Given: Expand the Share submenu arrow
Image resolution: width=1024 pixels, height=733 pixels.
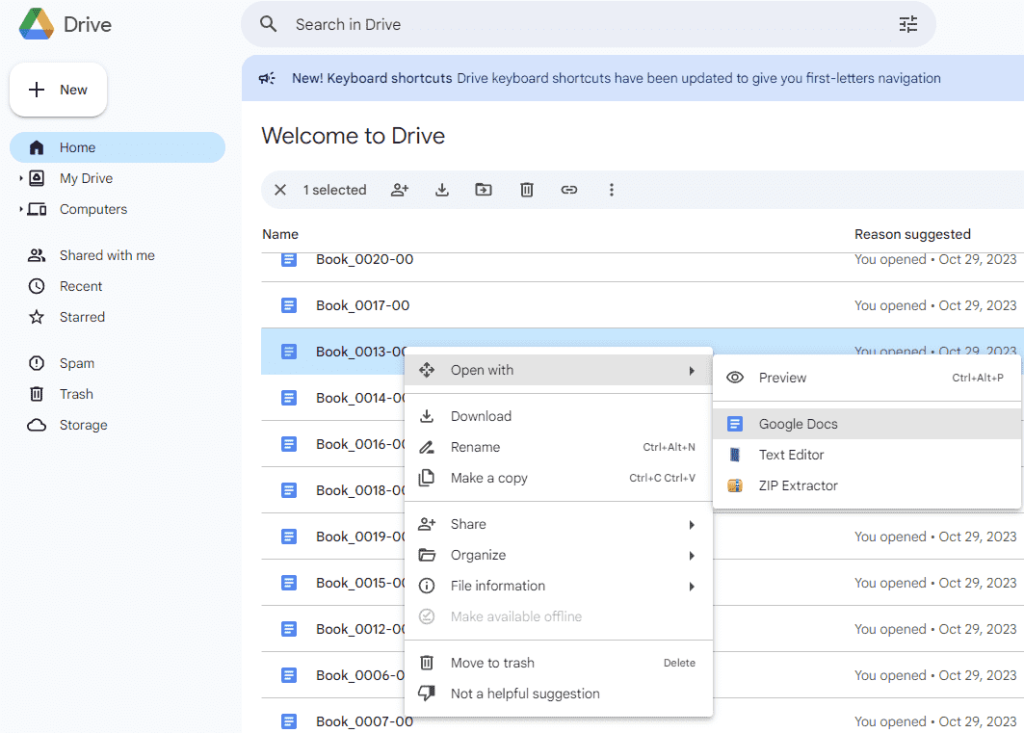Looking at the screenshot, I should tap(692, 525).
